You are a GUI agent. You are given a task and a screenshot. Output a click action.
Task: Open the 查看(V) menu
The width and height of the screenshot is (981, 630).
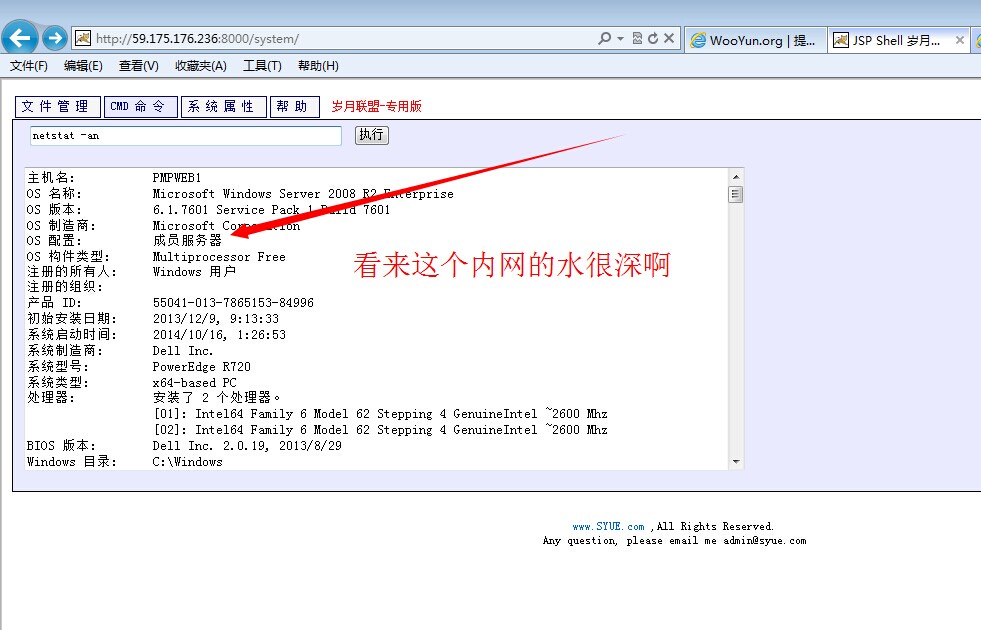click(139, 66)
